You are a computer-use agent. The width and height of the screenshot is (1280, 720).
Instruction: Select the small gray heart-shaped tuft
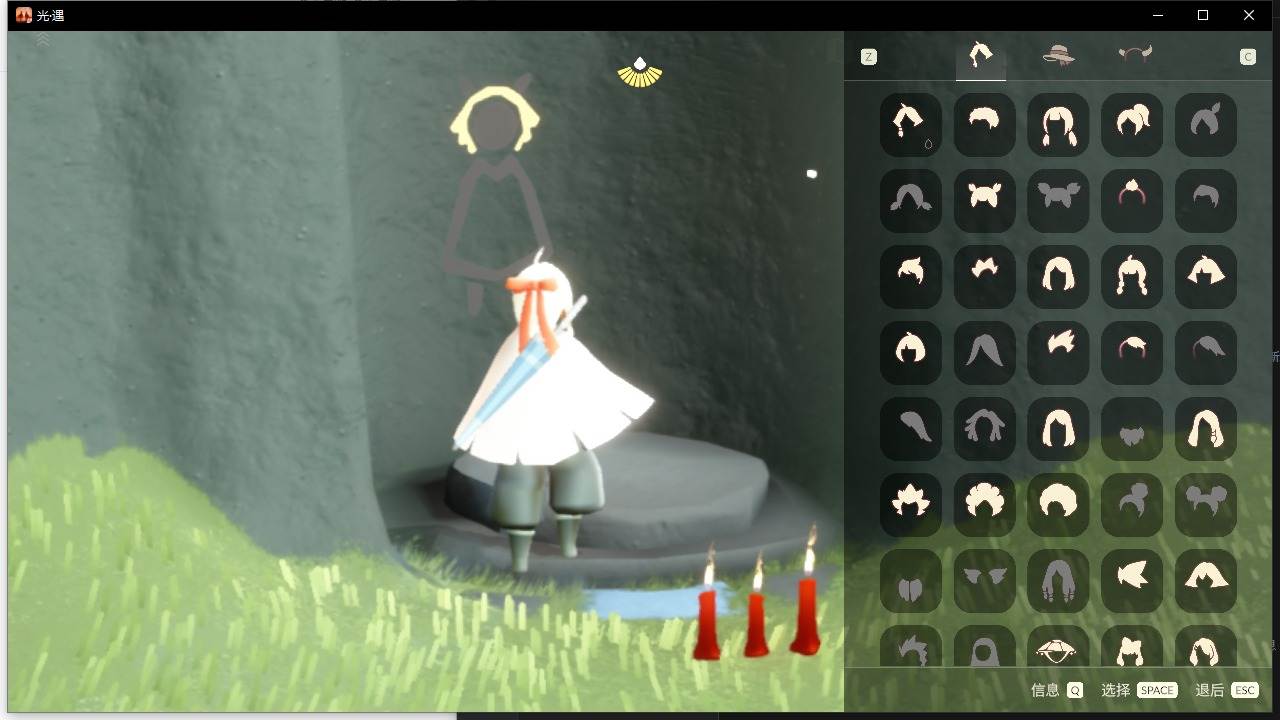click(1132, 429)
